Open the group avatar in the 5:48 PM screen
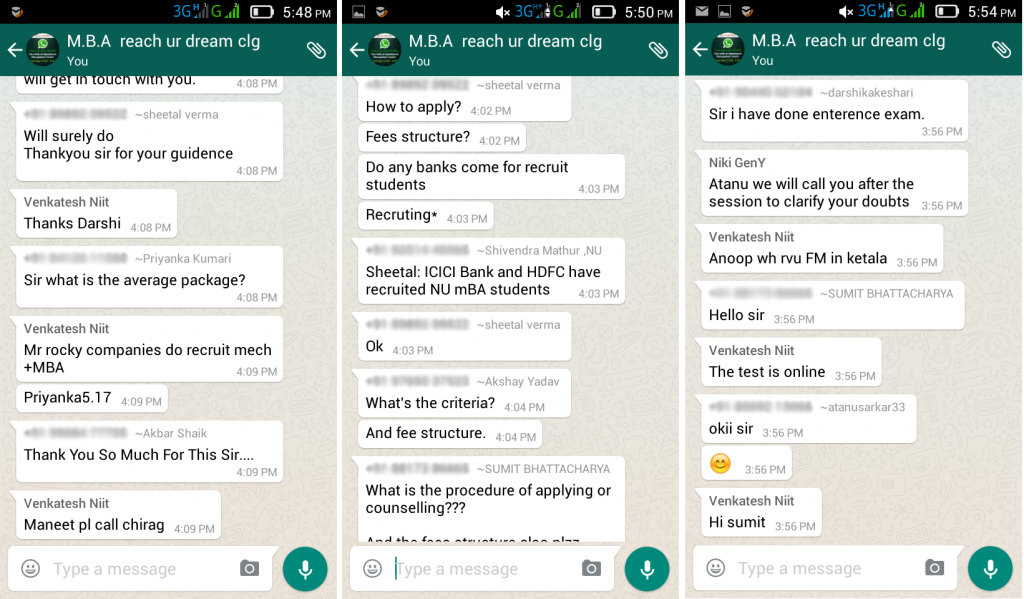 (42, 50)
